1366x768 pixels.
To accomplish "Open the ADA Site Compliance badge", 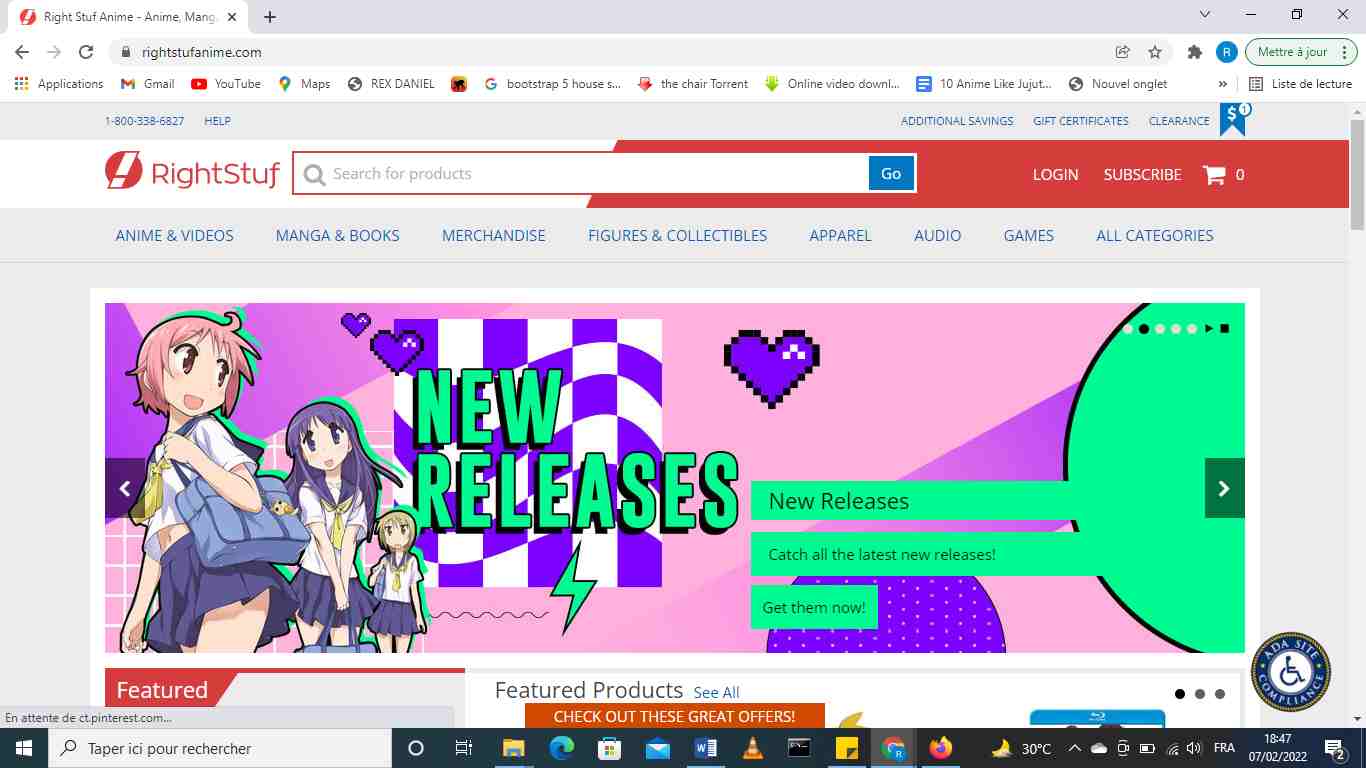I will (1291, 672).
